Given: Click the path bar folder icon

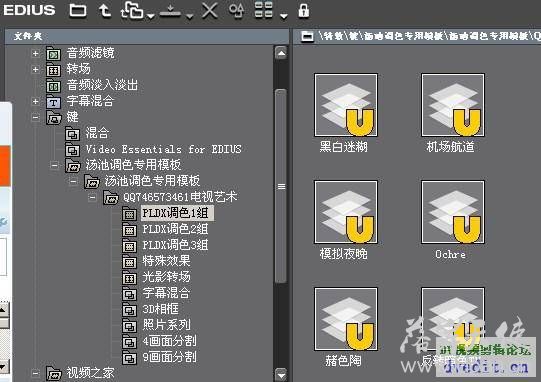Looking at the screenshot, I should click(x=307, y=36).
